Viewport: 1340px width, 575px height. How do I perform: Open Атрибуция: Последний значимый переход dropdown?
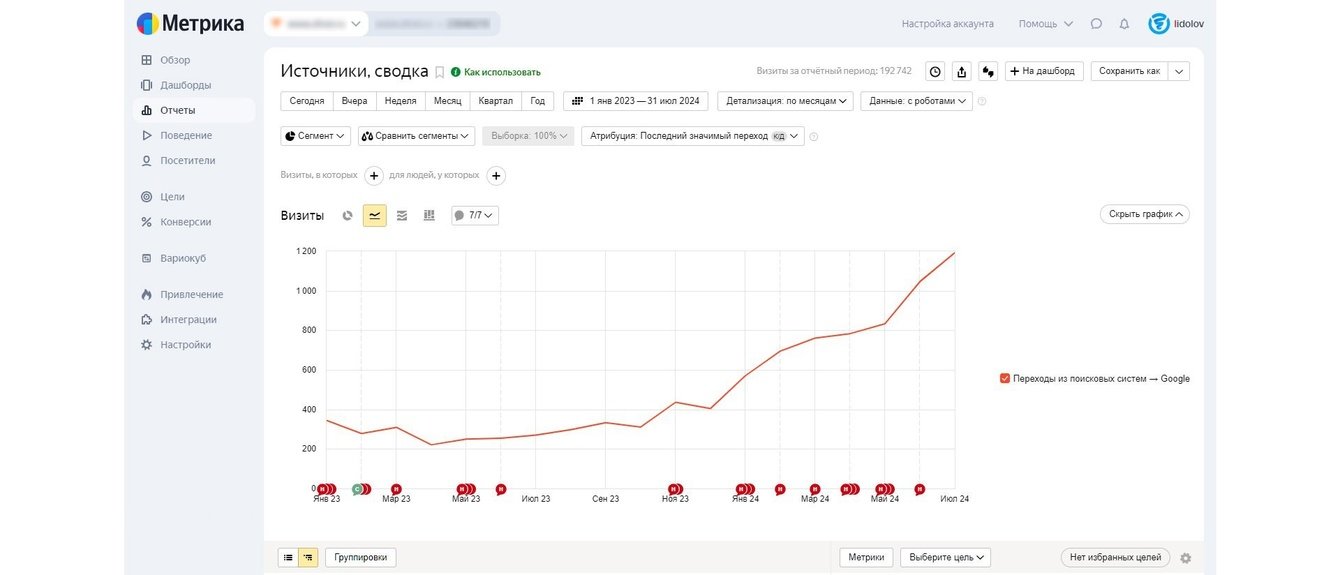[693, 136]
